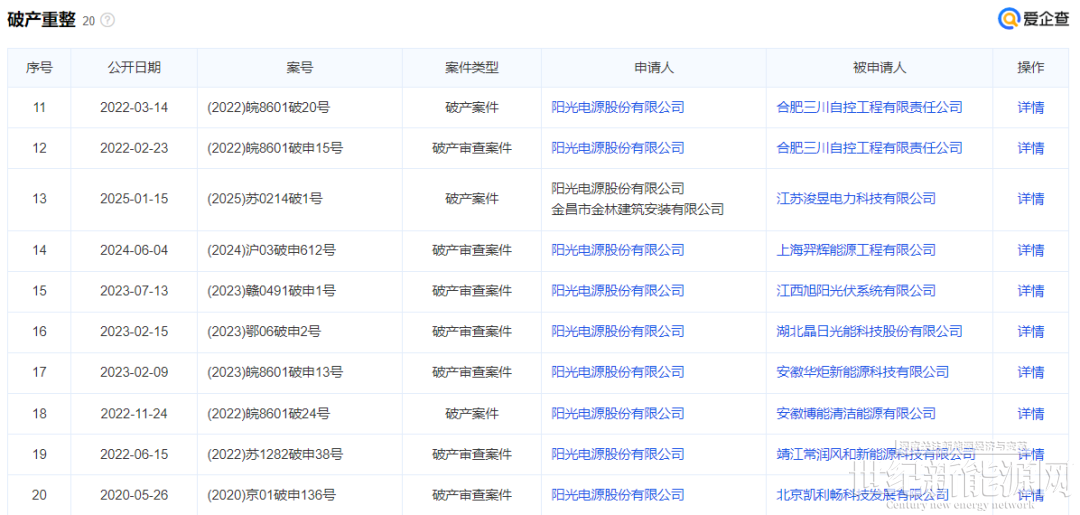The width and height of the screenshot is (1080, 515).
Task: Click applicant 阳光电源股份有限公司 in row 19
Action: (618, 454)
